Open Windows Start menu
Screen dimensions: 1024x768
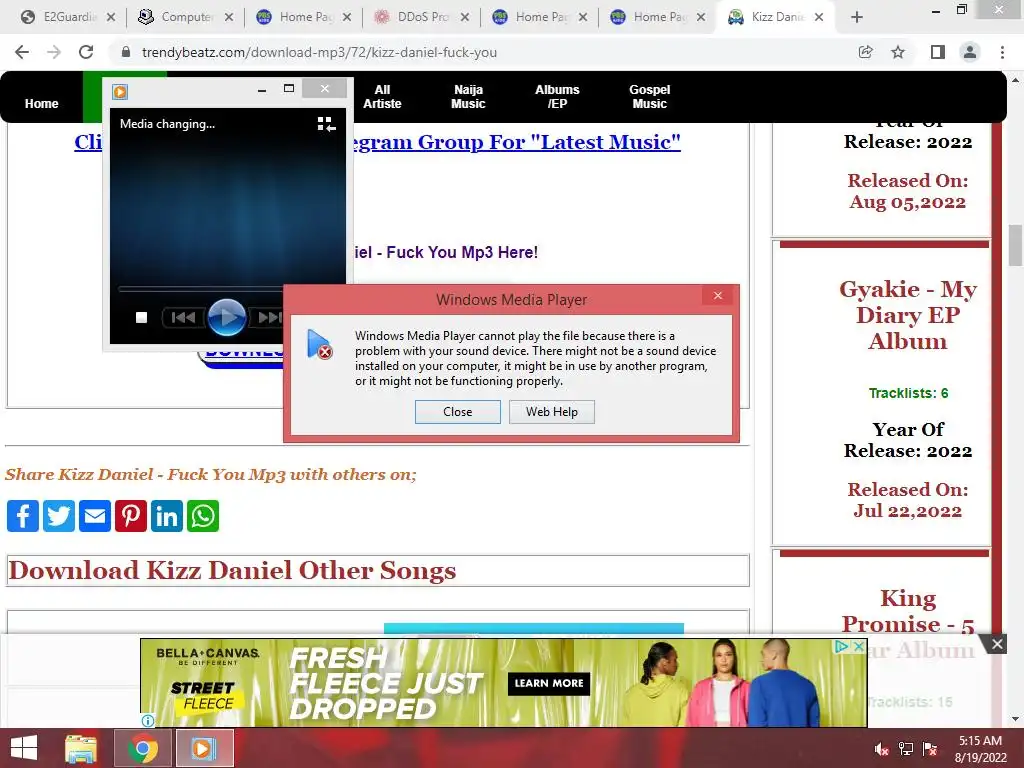24,748
